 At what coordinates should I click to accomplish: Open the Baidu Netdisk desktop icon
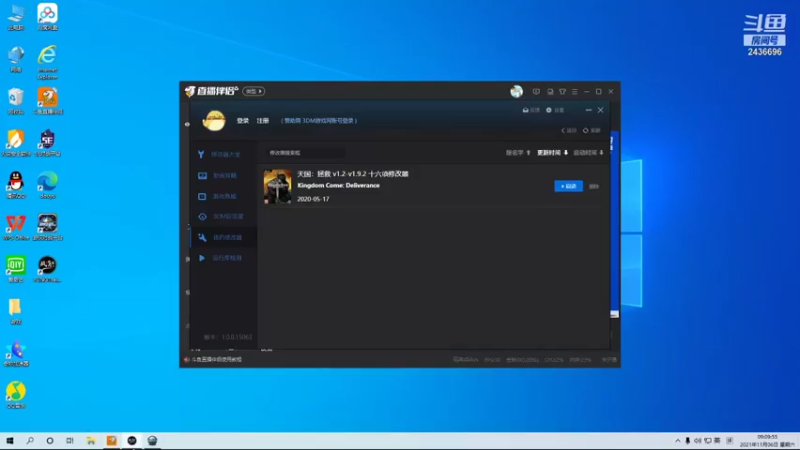pyautogui.click(x=47, y=18)
